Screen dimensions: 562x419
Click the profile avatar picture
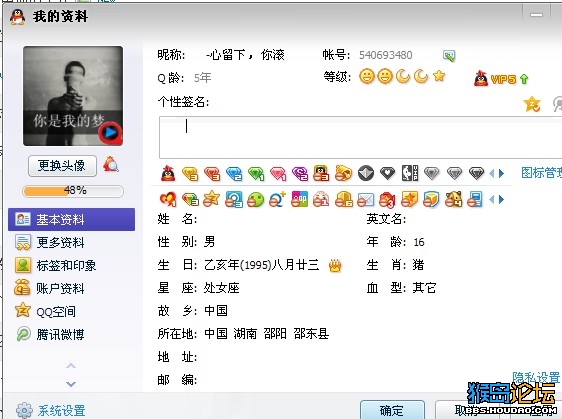click(x=73, y=96)
